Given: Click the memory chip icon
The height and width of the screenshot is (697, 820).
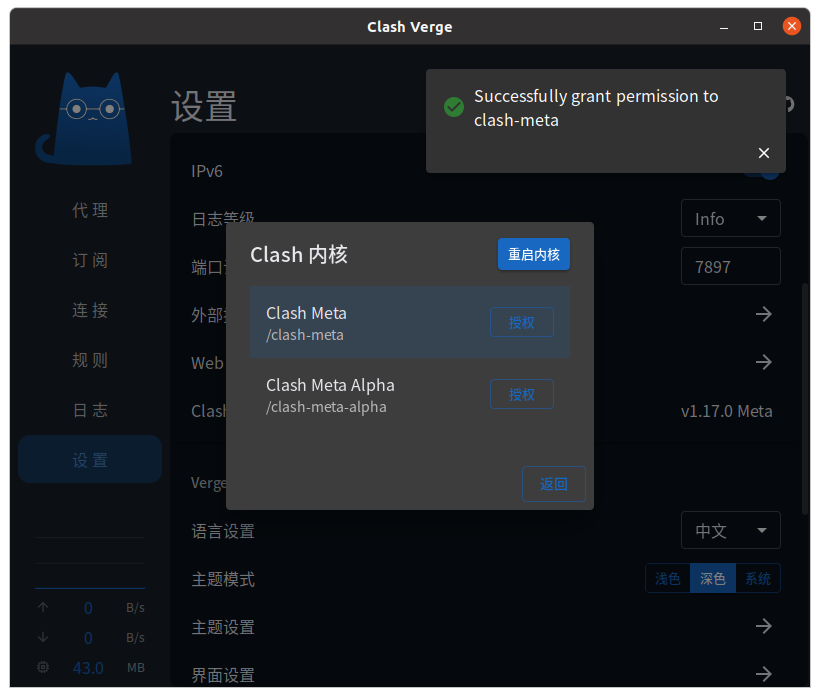Looking at the screenshot, I should coord(43,667).
